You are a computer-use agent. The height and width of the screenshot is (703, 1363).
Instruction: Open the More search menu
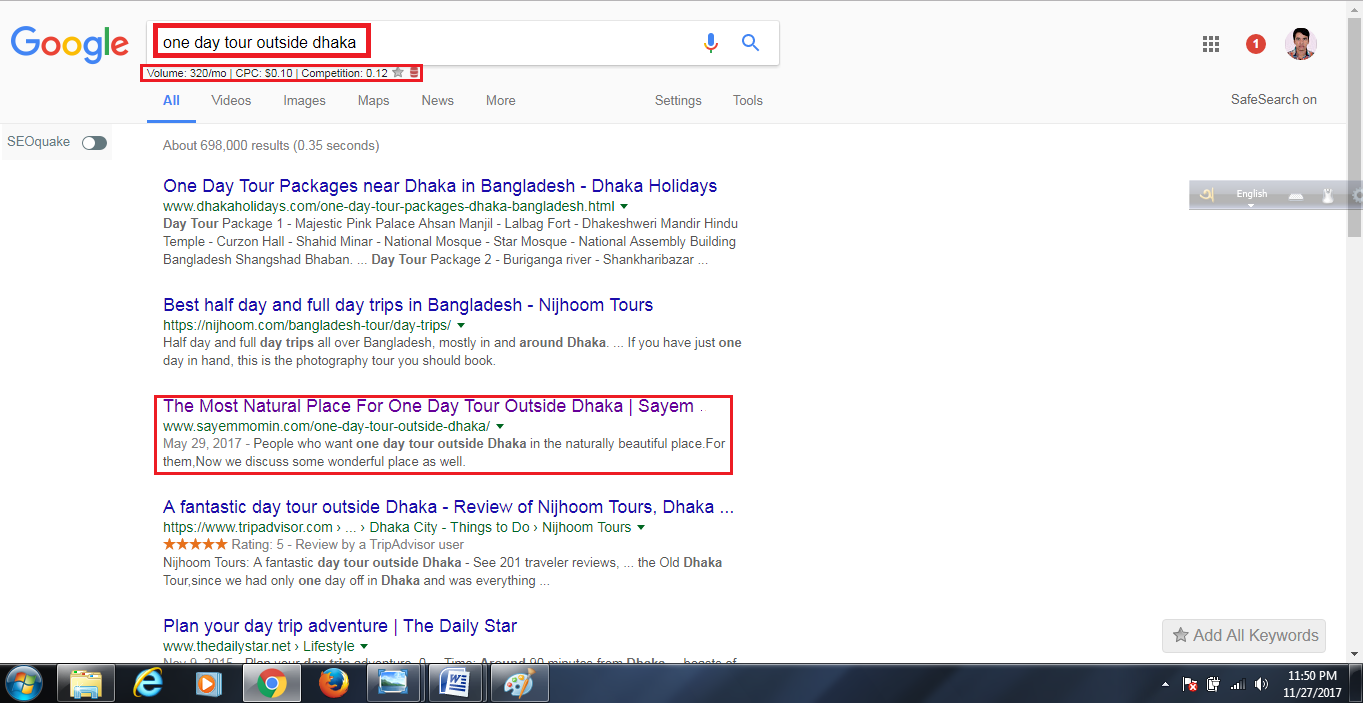501,100
